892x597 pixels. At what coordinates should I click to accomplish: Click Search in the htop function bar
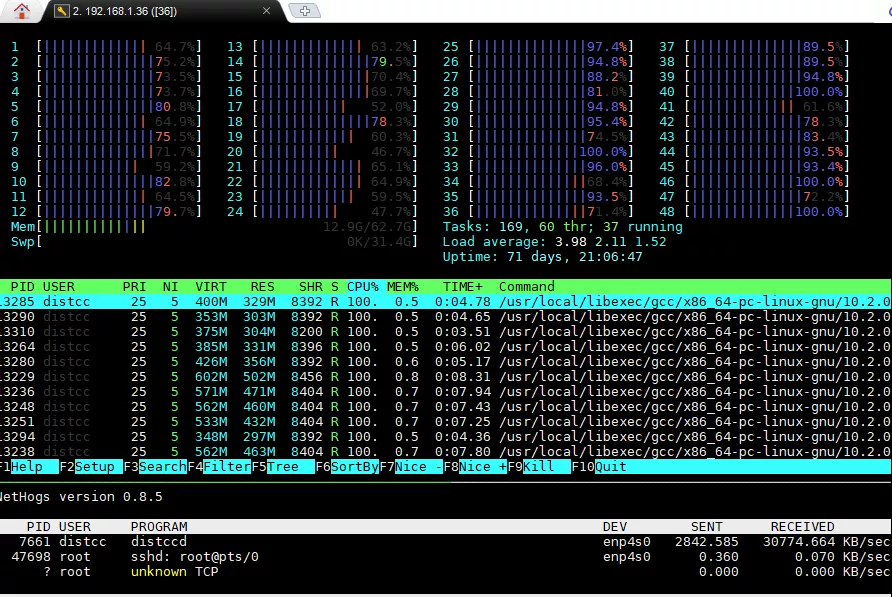coord(161,467)
